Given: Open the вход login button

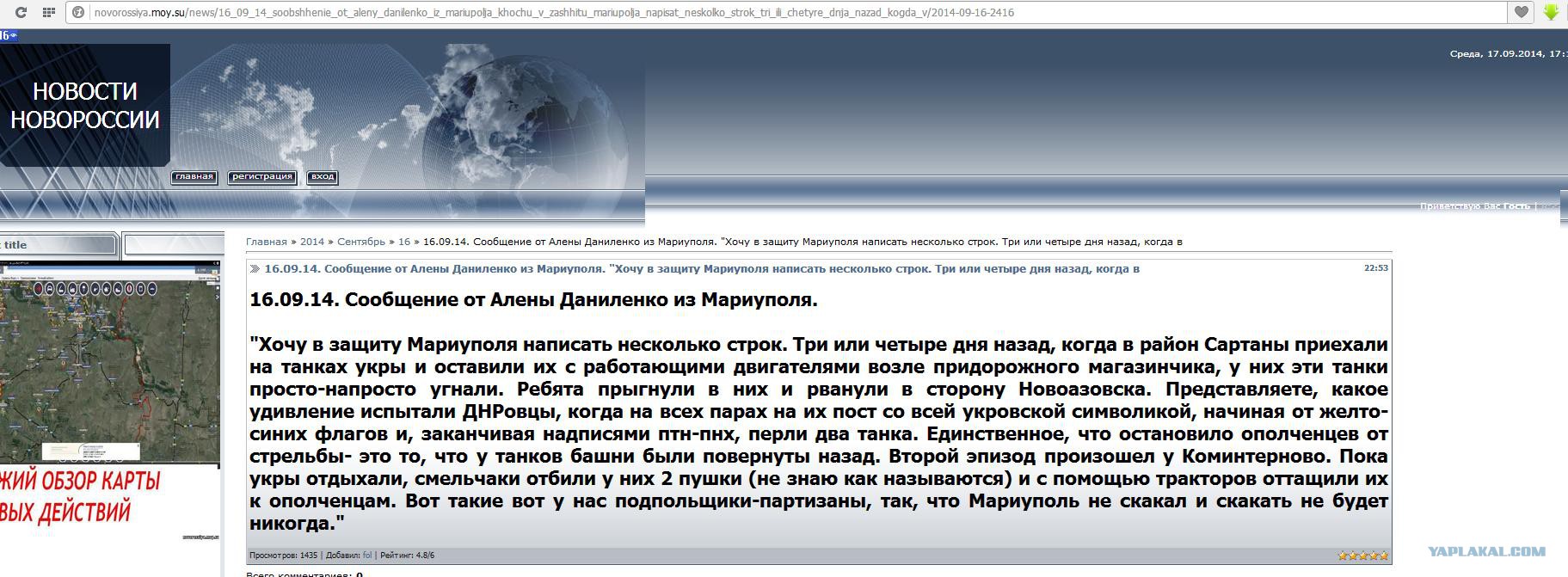Looking at the screenshot, I should click(323, 177).
